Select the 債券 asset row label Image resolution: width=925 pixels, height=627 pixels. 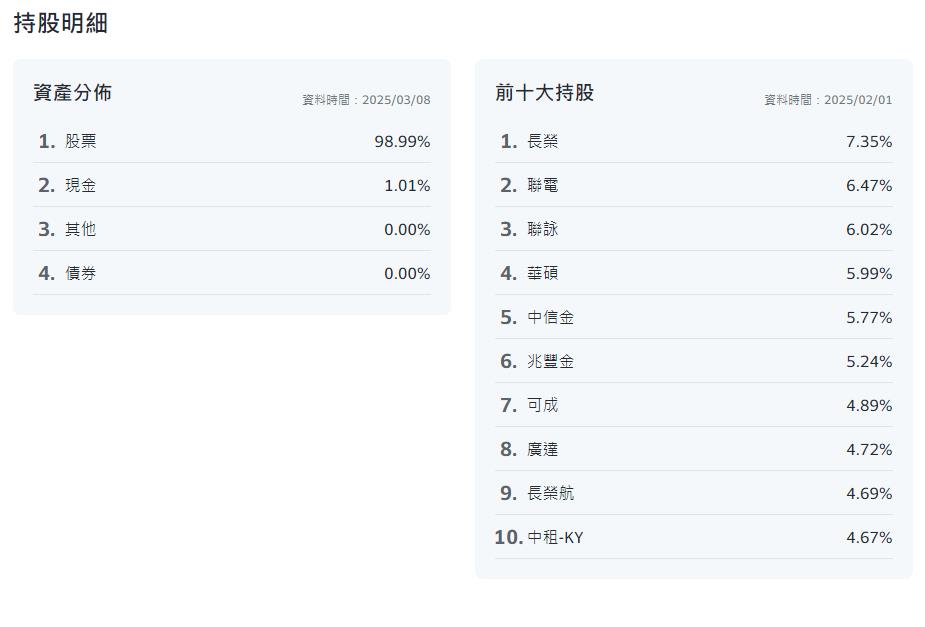(81, 273)
